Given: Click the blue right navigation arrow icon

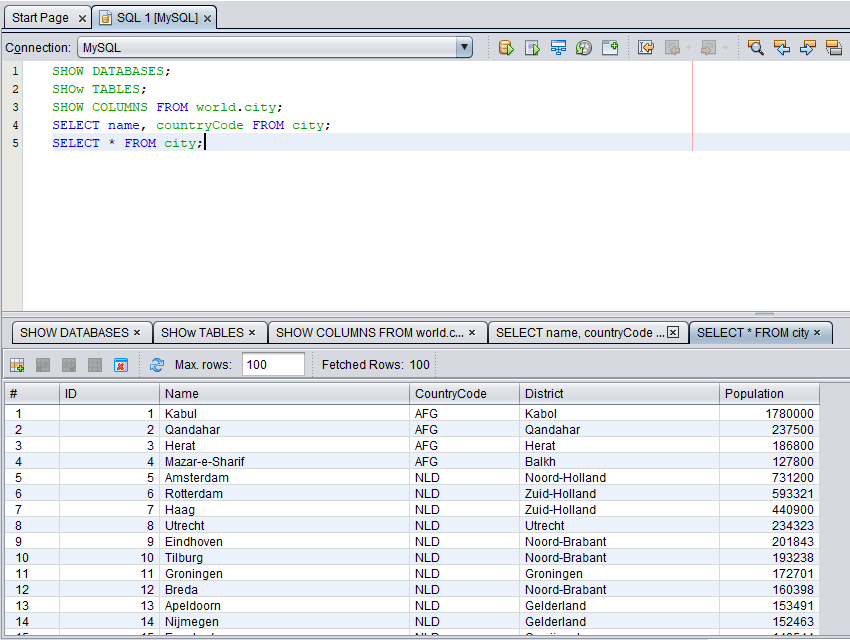Looking at the screenshot, I should click(x=808, y=47).
